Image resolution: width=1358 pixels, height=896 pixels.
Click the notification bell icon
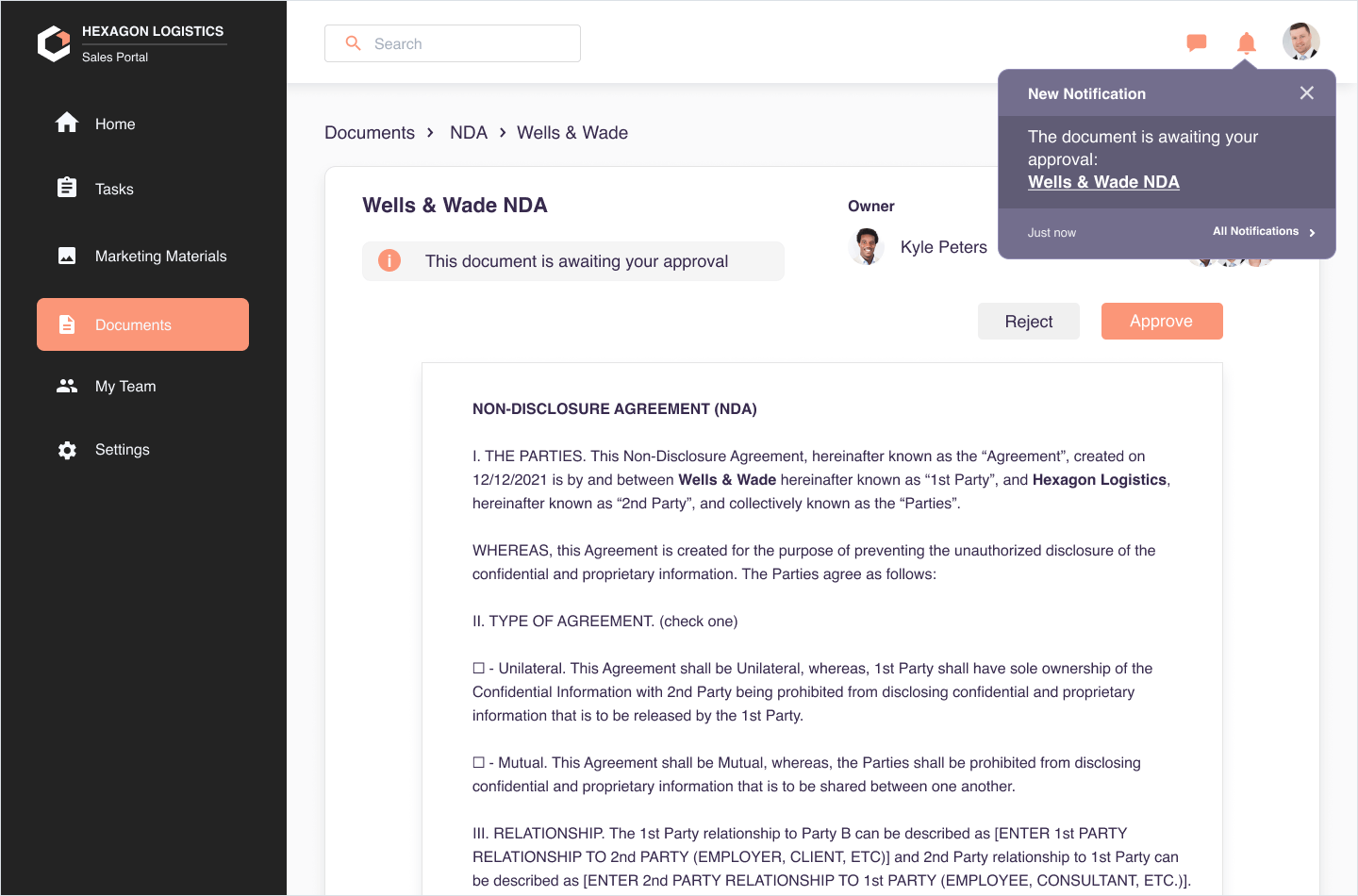tap(1246, 42)
